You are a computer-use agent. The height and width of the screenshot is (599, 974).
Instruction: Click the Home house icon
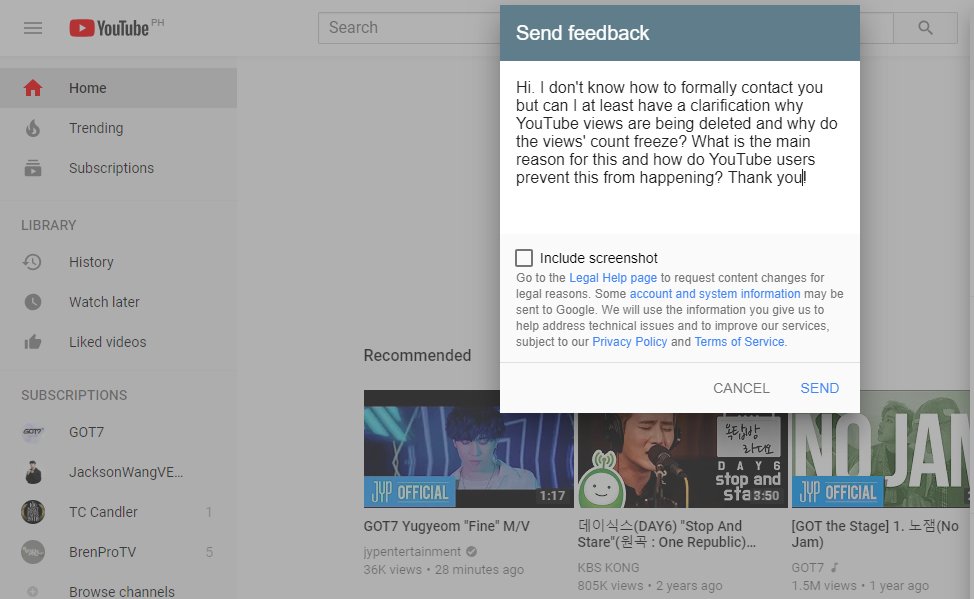click(x=33, y=88)
